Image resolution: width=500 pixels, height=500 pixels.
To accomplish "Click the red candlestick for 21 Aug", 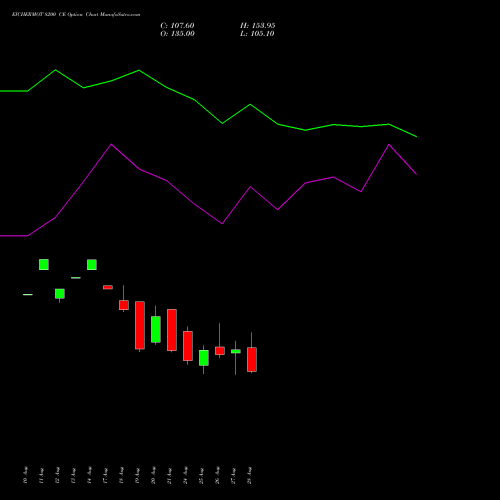I will [x=172, y=330].
